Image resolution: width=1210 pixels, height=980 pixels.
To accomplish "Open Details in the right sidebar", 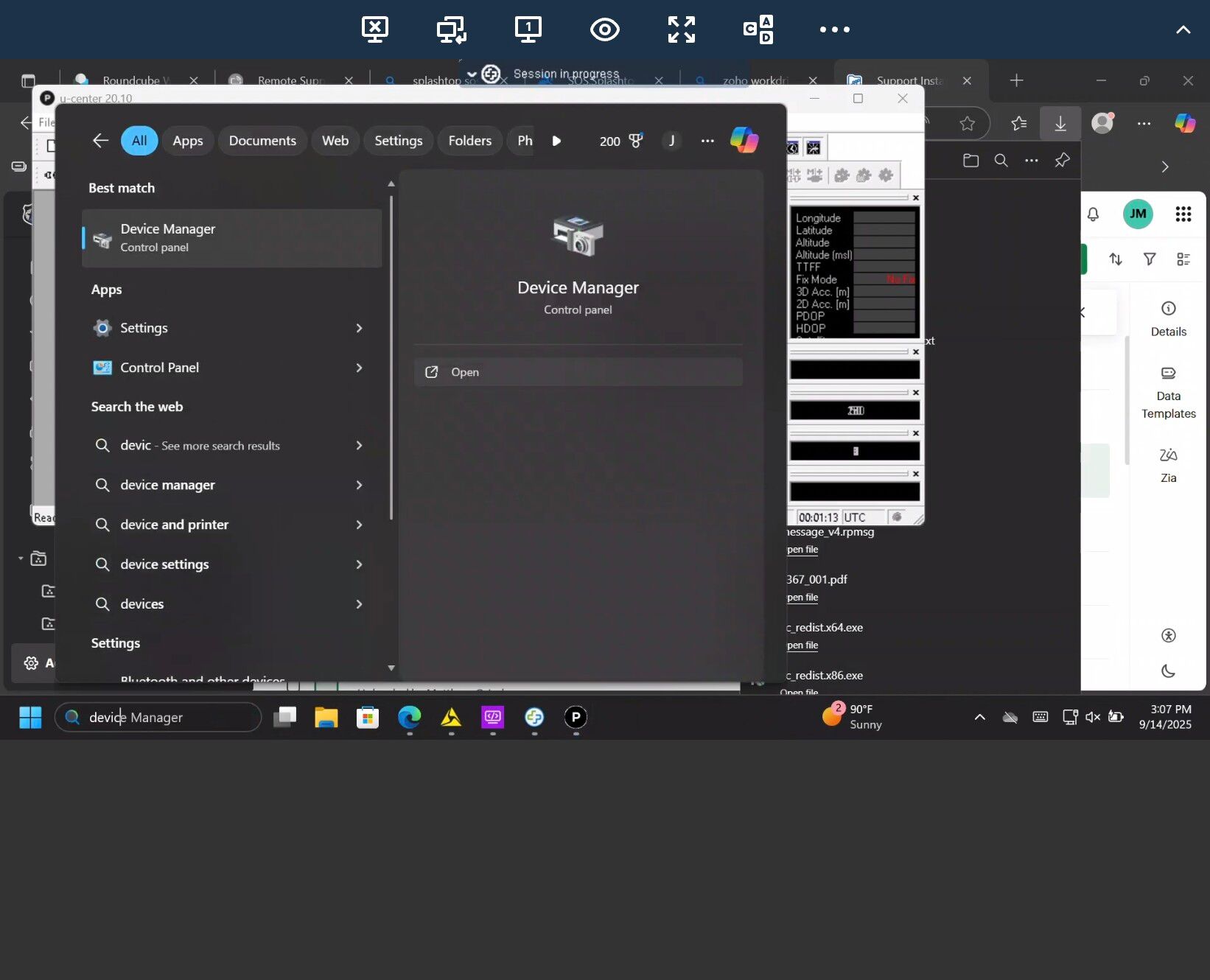I will pos(1169,319).
